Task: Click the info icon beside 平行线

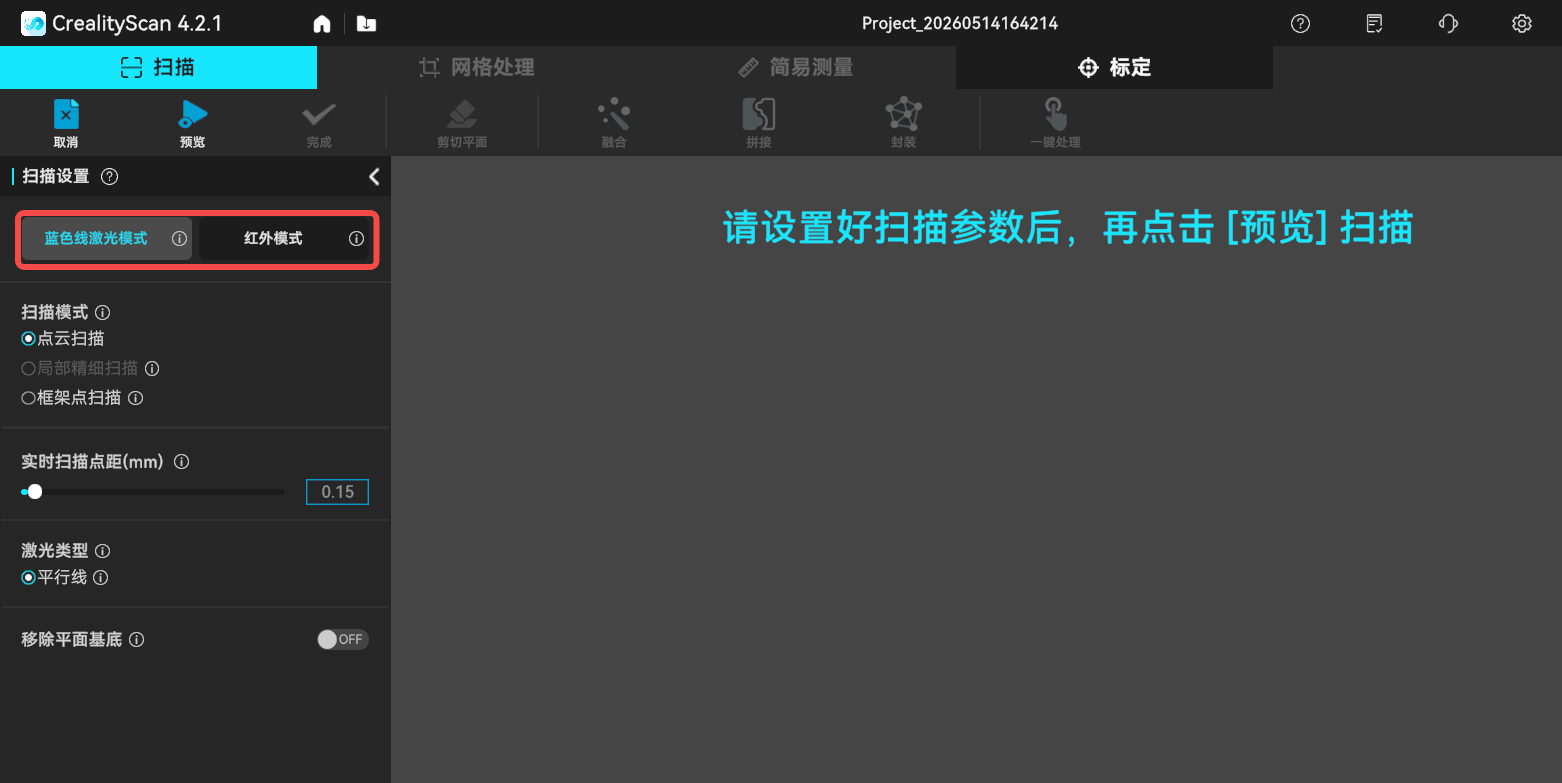Action: click(100, 577)
